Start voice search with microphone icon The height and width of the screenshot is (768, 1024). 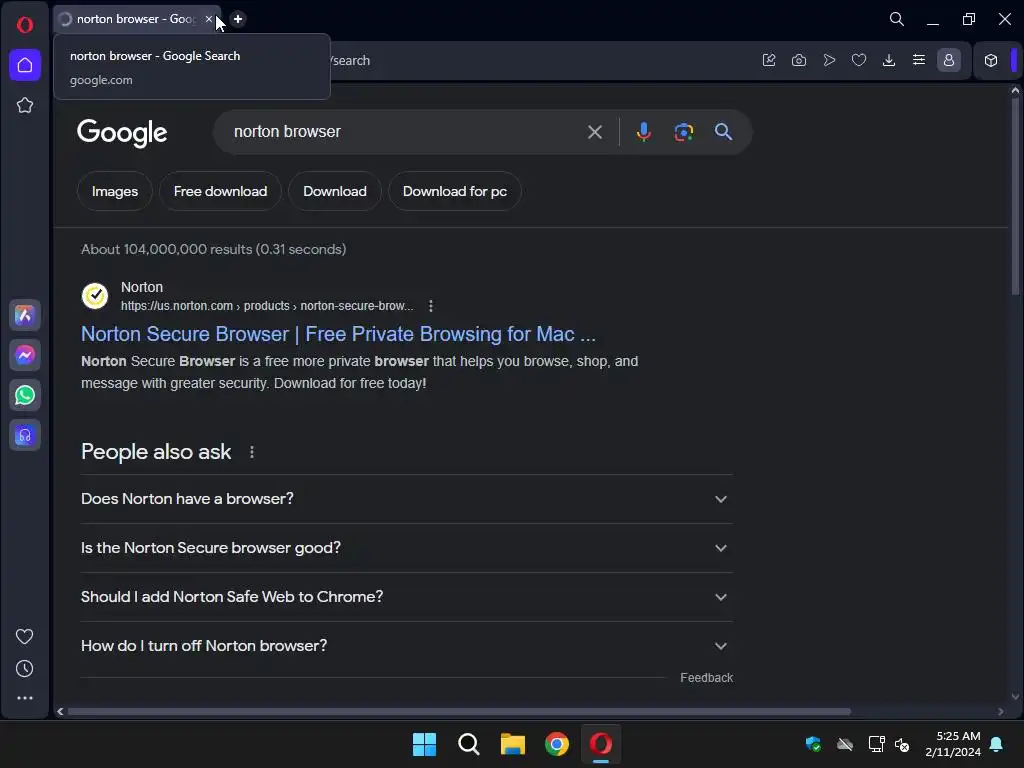coord(643,132)
